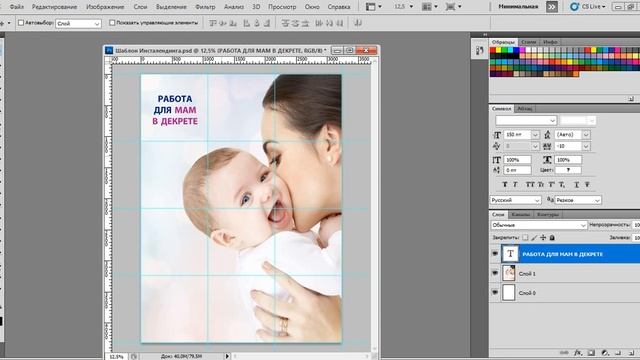This screenshot has height=360, width=640.
Task: Open the auto-select Слой dropdown
Action: coord(78,24)
